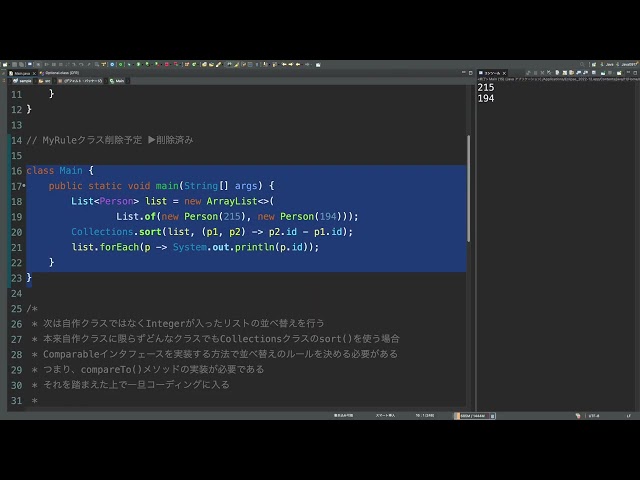Click the Save All toolbar icon
The width and height of the screenshot is (640, 480).
(21, 64)
